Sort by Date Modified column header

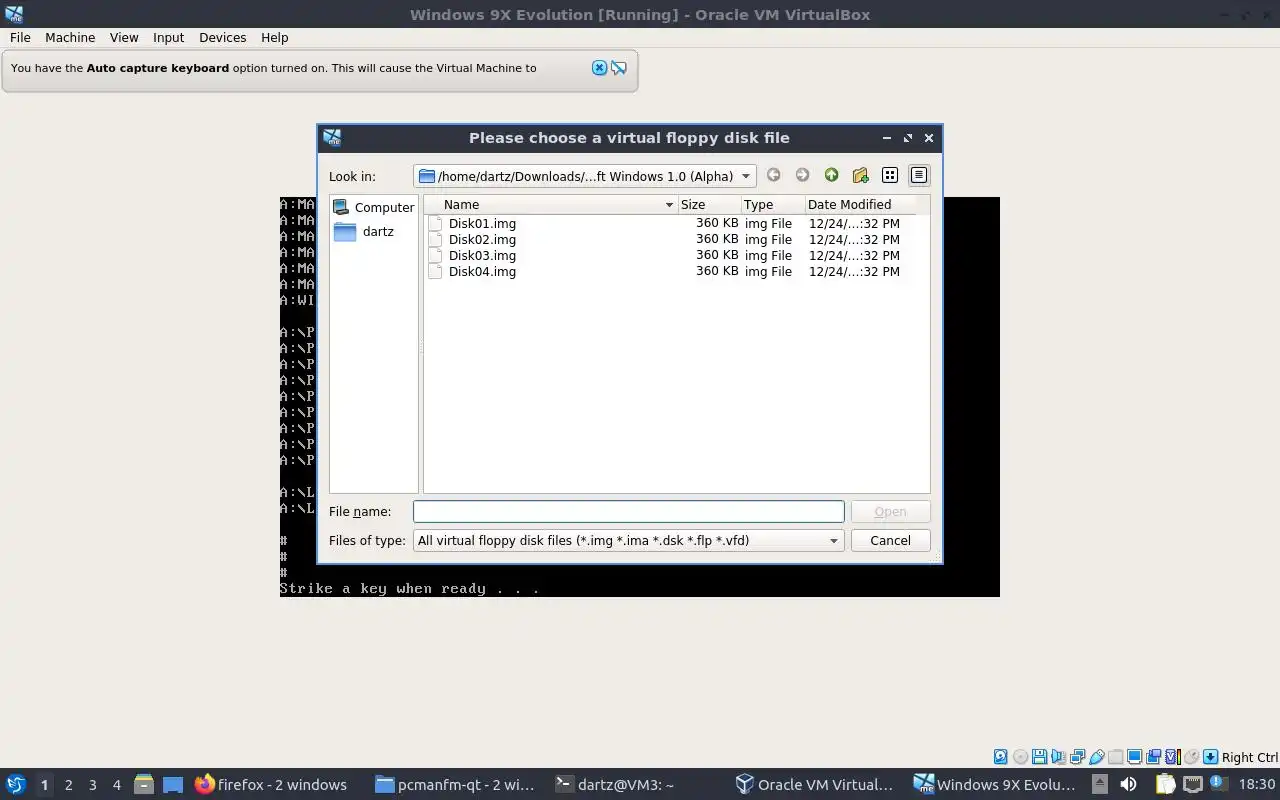coord(860,204)
